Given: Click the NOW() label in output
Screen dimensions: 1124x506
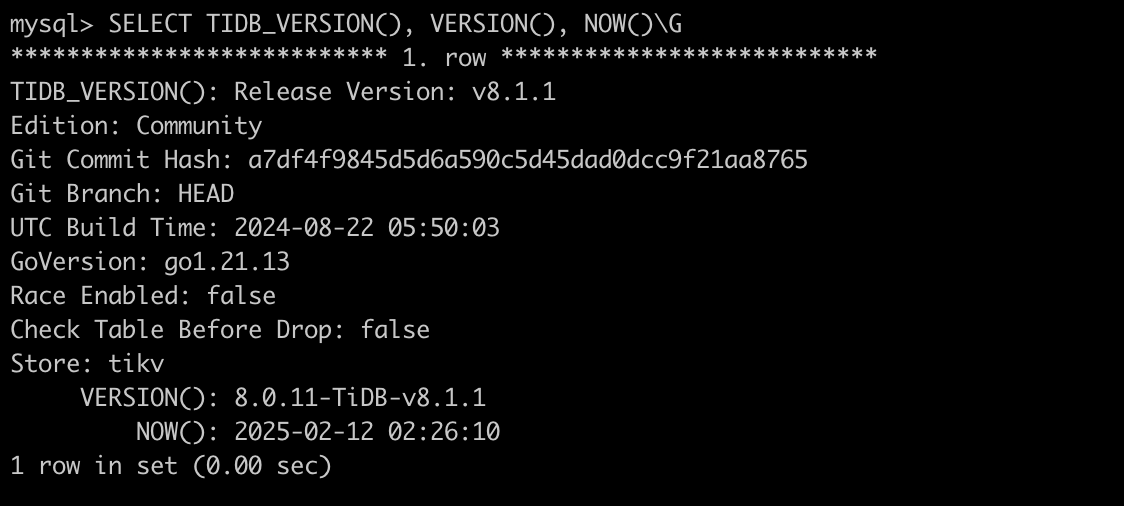Looking at the screenshot, I should point(178,432).
